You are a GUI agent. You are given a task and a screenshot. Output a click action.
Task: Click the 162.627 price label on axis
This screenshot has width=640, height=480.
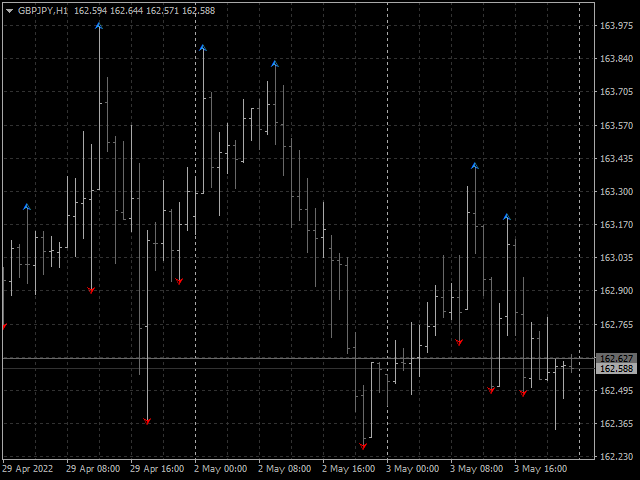(x=616, y=358)
